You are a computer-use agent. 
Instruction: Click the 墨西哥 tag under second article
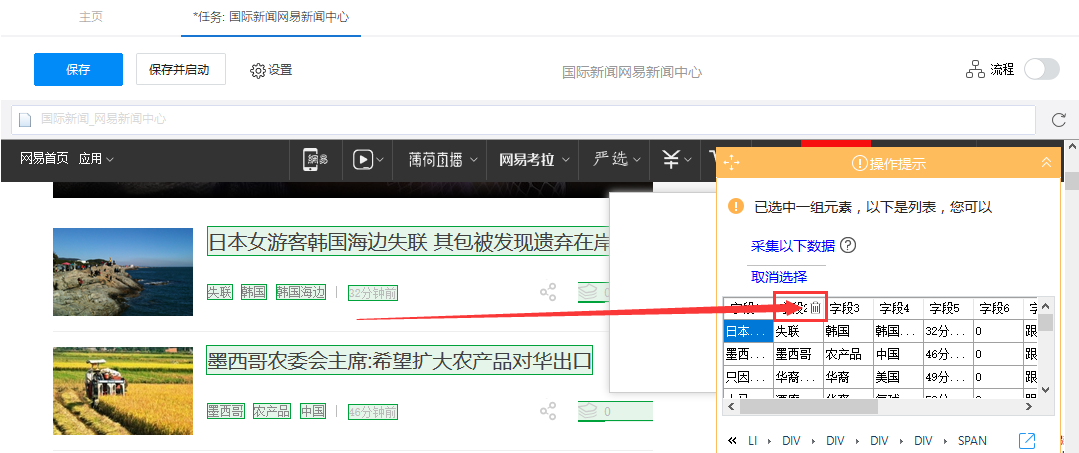tap(226, 412)
